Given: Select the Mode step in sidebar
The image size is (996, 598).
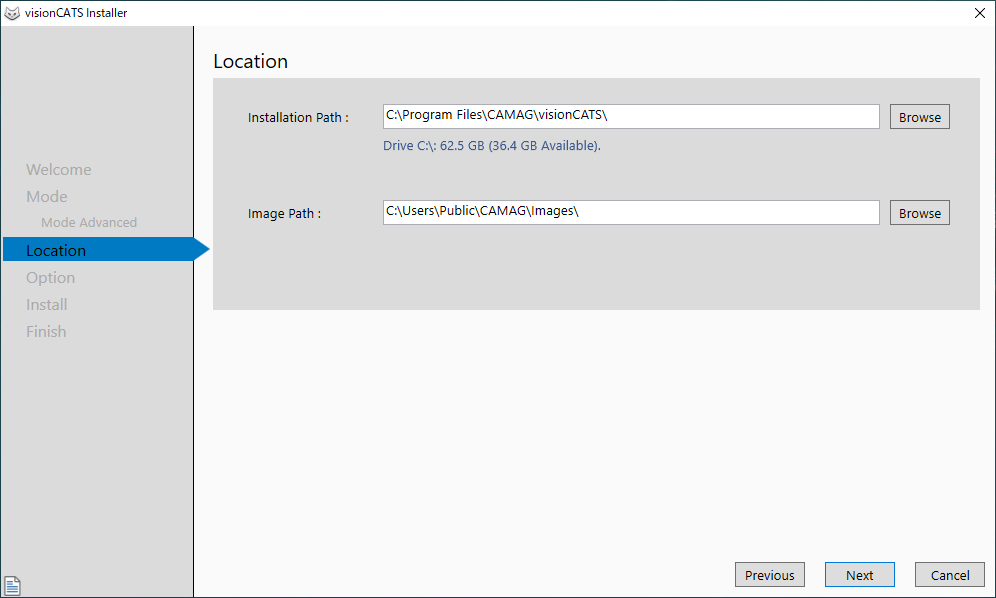Looking at the screenshot, I should [x=47, y=197].
